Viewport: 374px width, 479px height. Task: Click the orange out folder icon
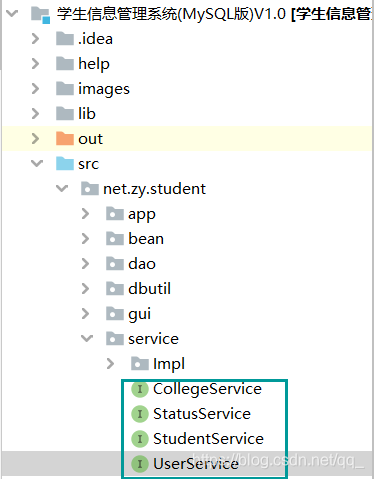coord(65,138)
